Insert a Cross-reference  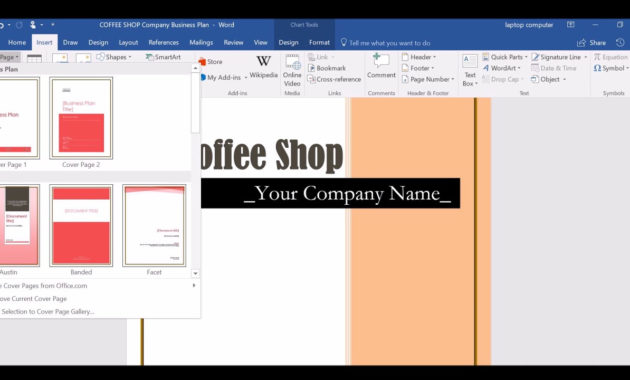(334, 80)
